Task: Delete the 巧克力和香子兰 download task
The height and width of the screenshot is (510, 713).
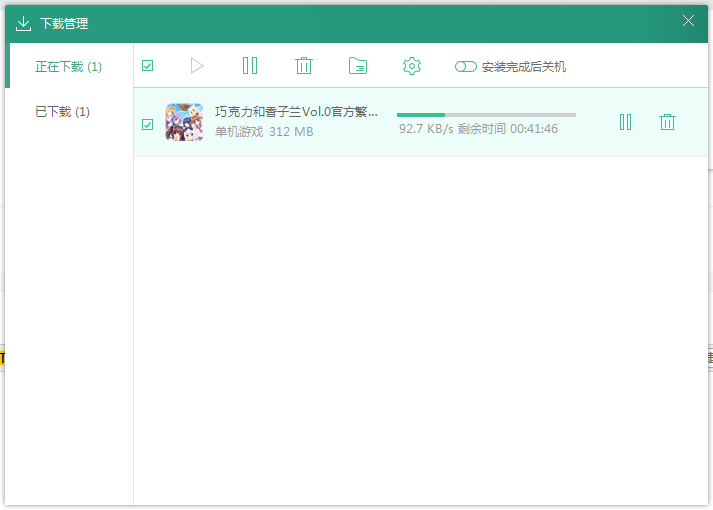Action: (x=667, y=122)
